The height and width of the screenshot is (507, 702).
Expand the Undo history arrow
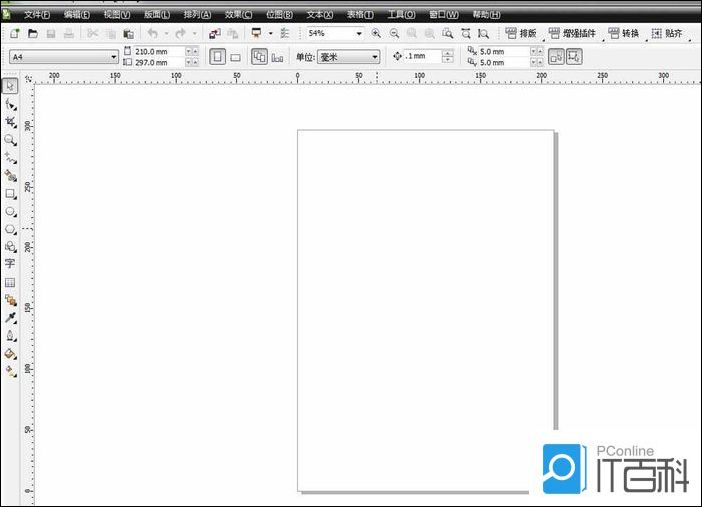[x=166, y=33]
